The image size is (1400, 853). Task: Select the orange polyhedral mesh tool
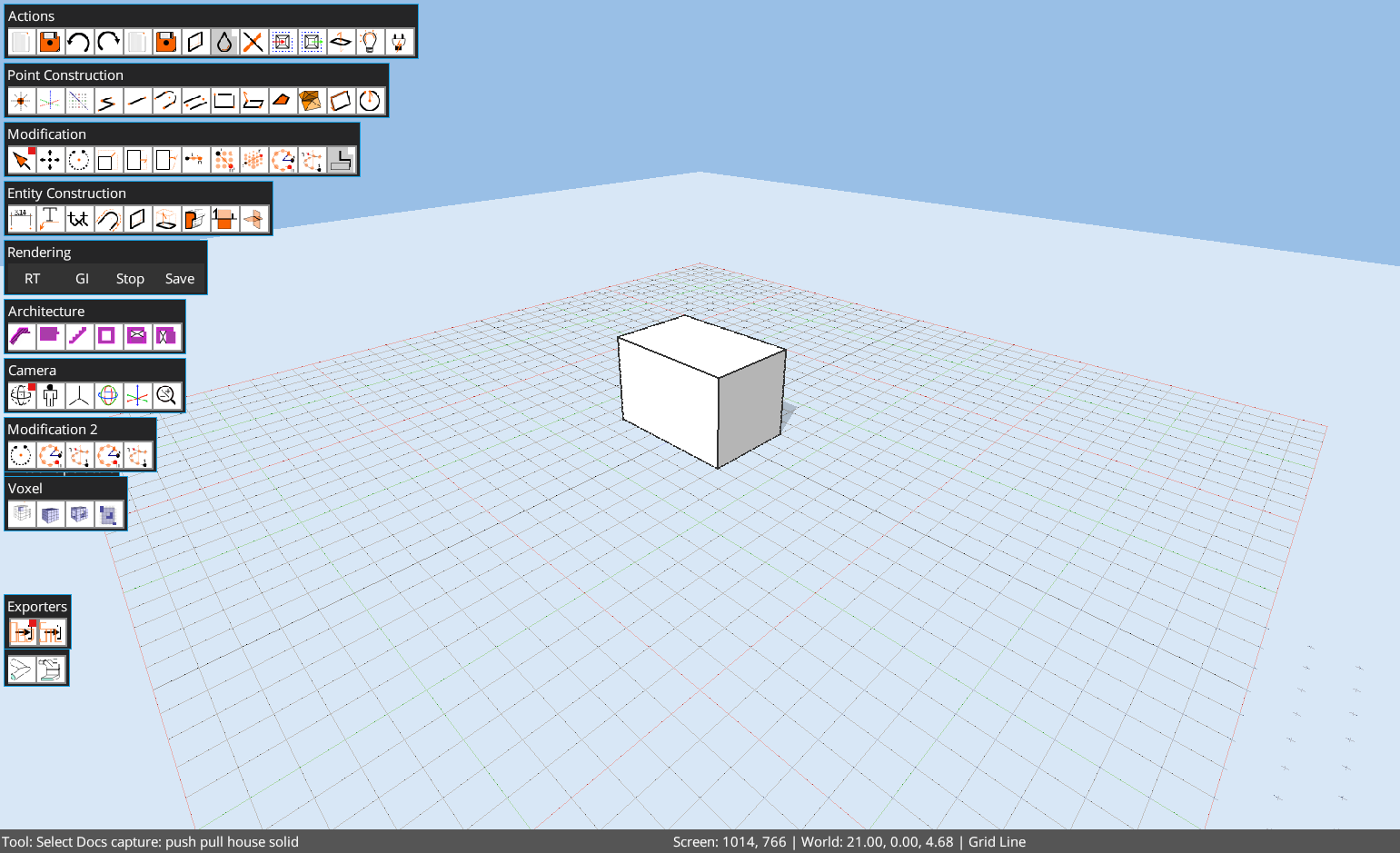(312, 101)
